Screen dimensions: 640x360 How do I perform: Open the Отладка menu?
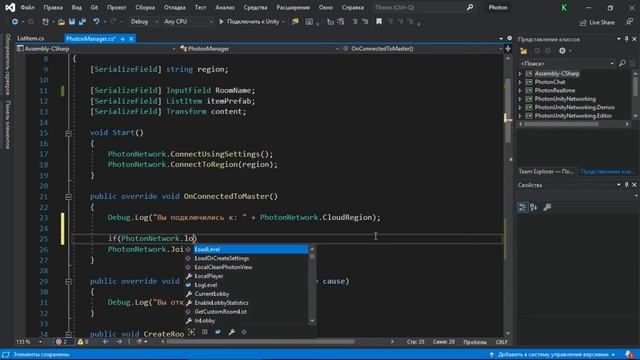[x=174, y=7]
